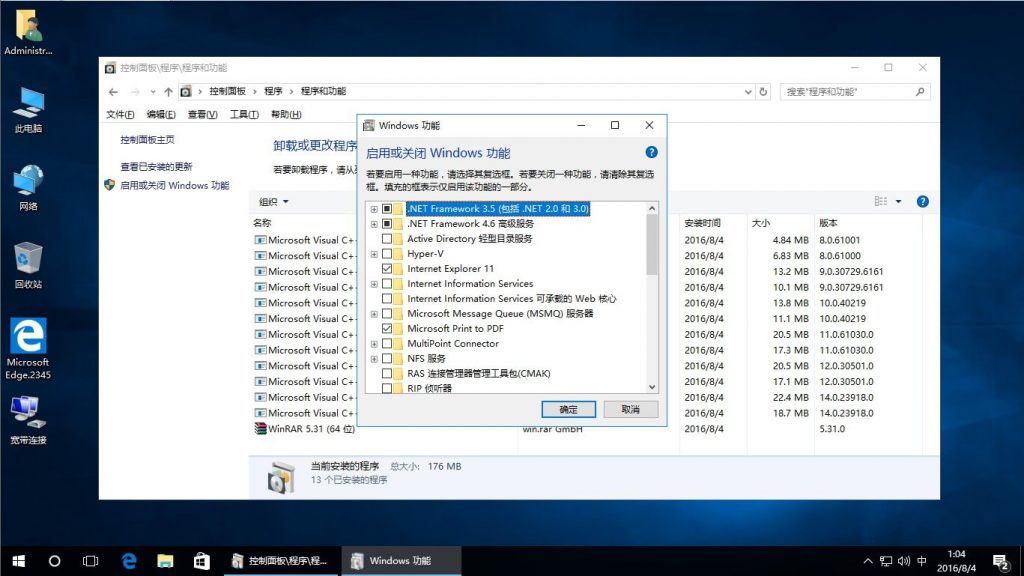The image size is (1024, 576).
Task: Uncheck Microsoft Print to PDF
Action: [387, 329]
